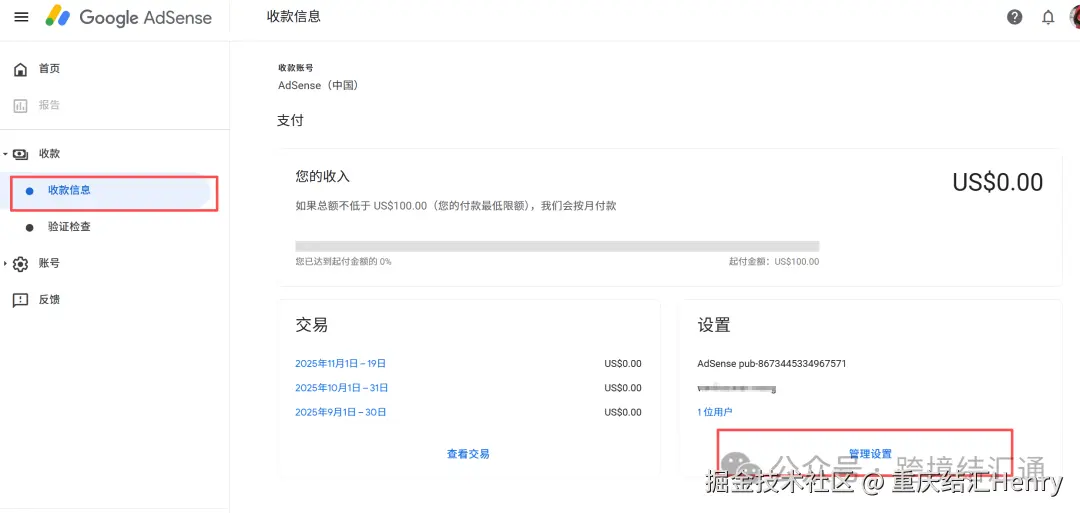Open the help question mark icon
The width and height of the screenshot is (1080, 513).
click(1015, 17)
